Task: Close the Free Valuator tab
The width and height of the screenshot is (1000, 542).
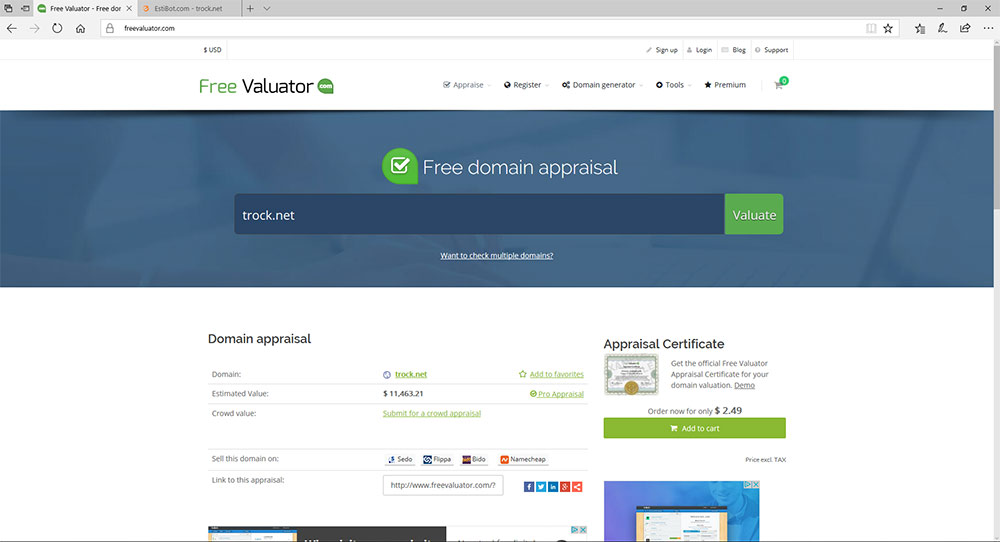Action: [129, 8]
